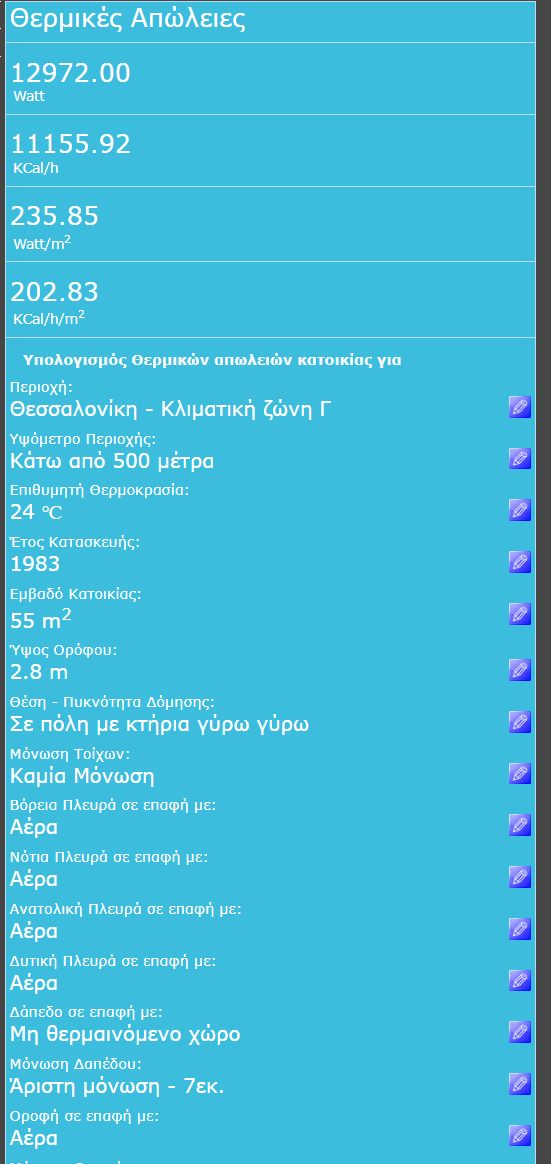Edit Εμβαδό Κατοικίας 55 m² using pencil icon

pos(520,614)
